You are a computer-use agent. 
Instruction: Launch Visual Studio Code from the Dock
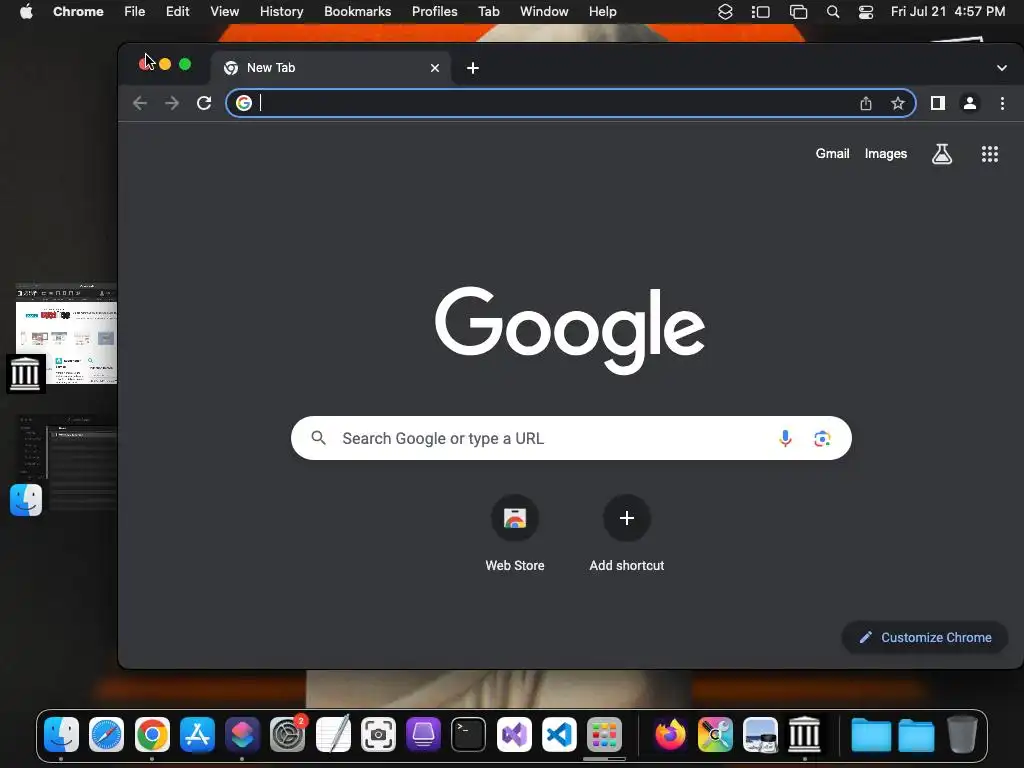coord(560,735)
